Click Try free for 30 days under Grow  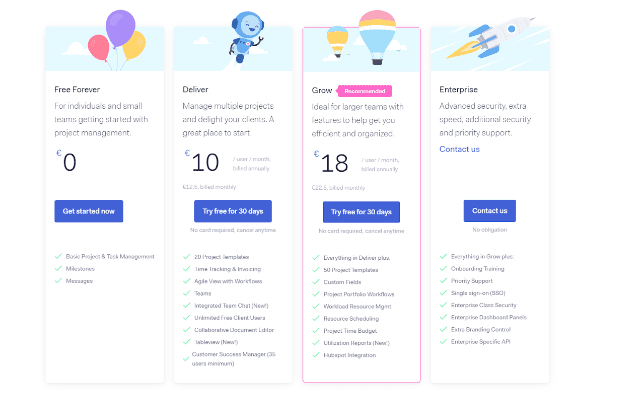coord(361,212)
